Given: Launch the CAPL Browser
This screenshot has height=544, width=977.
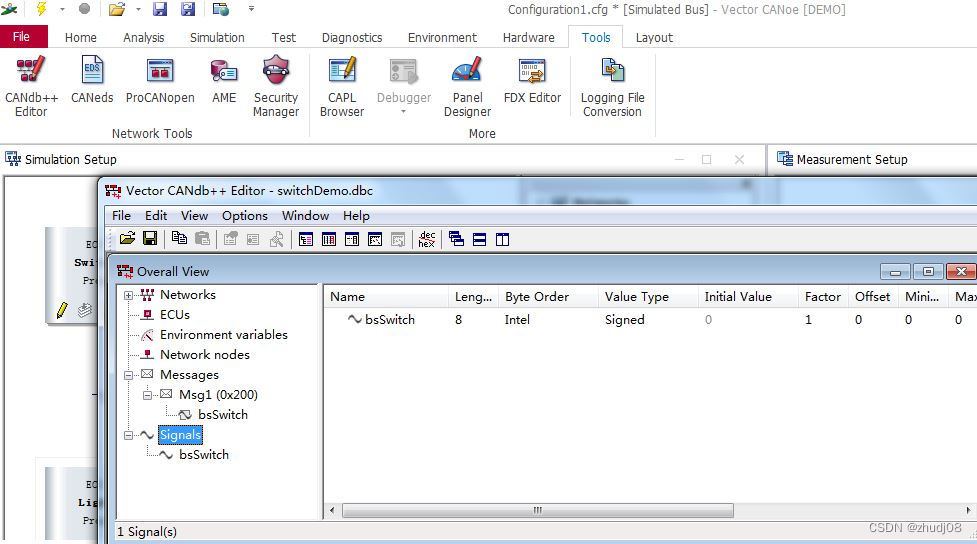Looking at the screenshot, I should [342, 86].
